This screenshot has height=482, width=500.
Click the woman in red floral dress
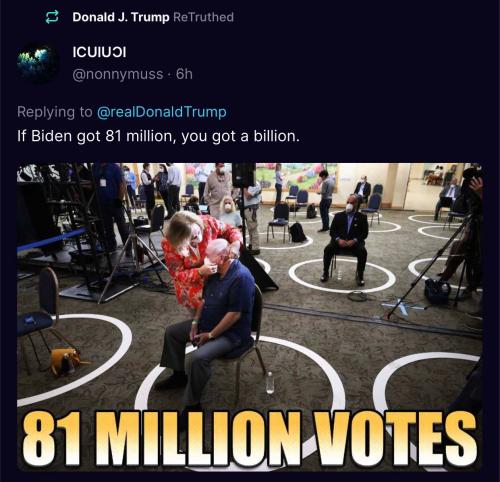(198, 257)
